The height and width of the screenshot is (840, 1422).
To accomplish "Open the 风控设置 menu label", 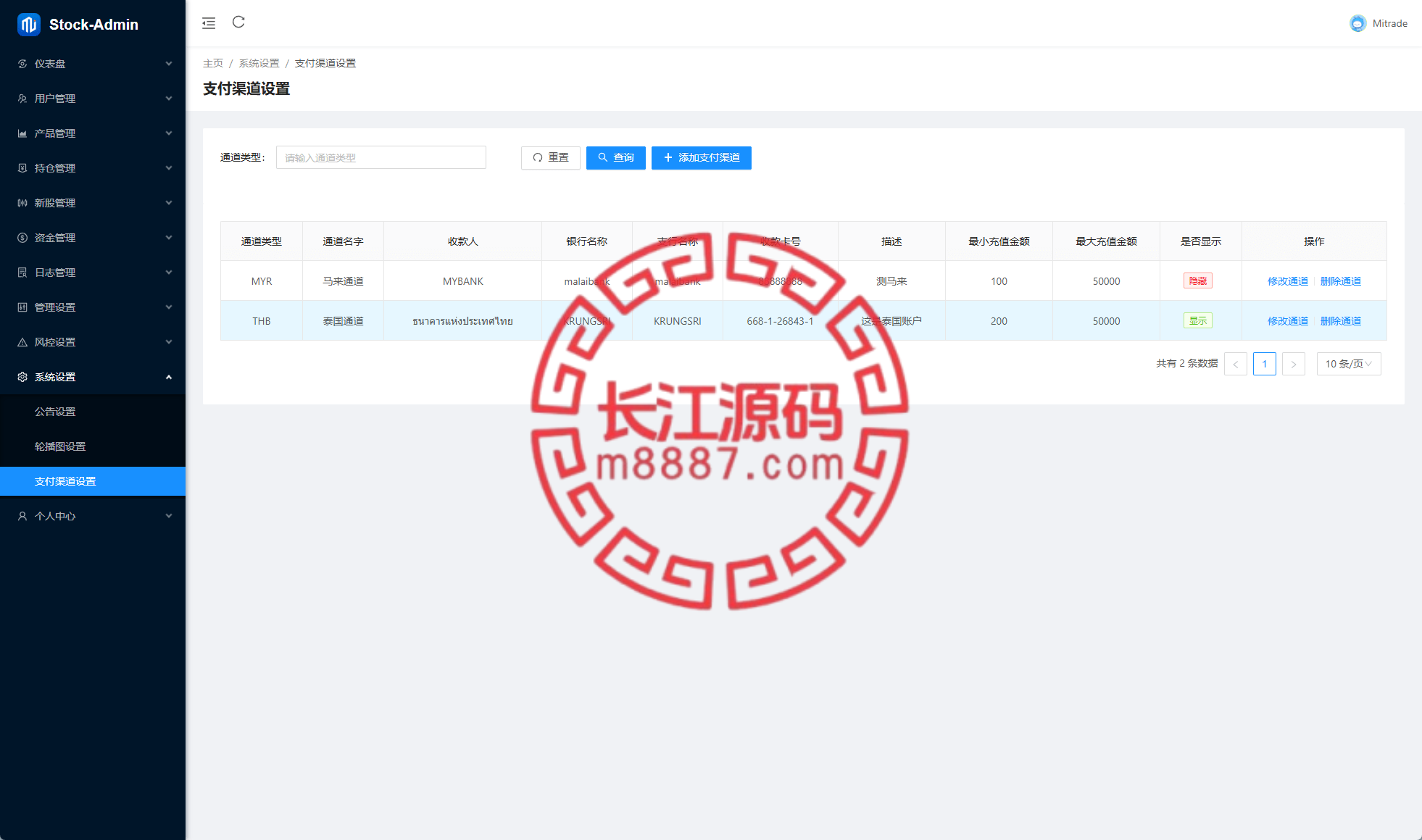I will point(55,342).
